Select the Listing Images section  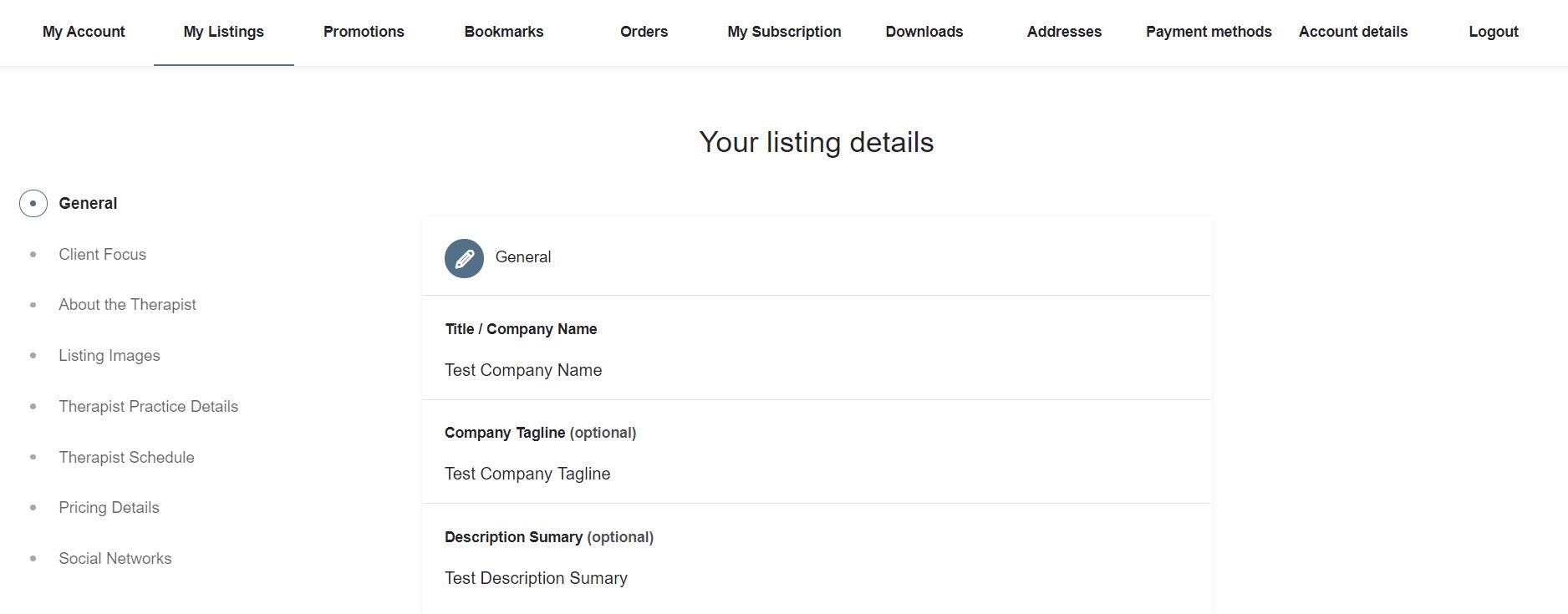pyautogui.click(x=109, y=355)
